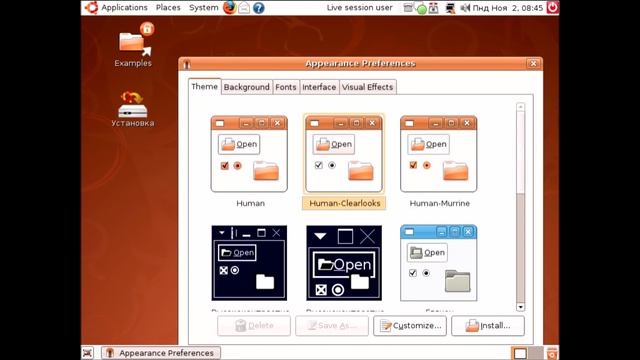Screen dimensions: 640x360
Task: Click the theme list scrollbar down arrow
Action: click(520, 307)
